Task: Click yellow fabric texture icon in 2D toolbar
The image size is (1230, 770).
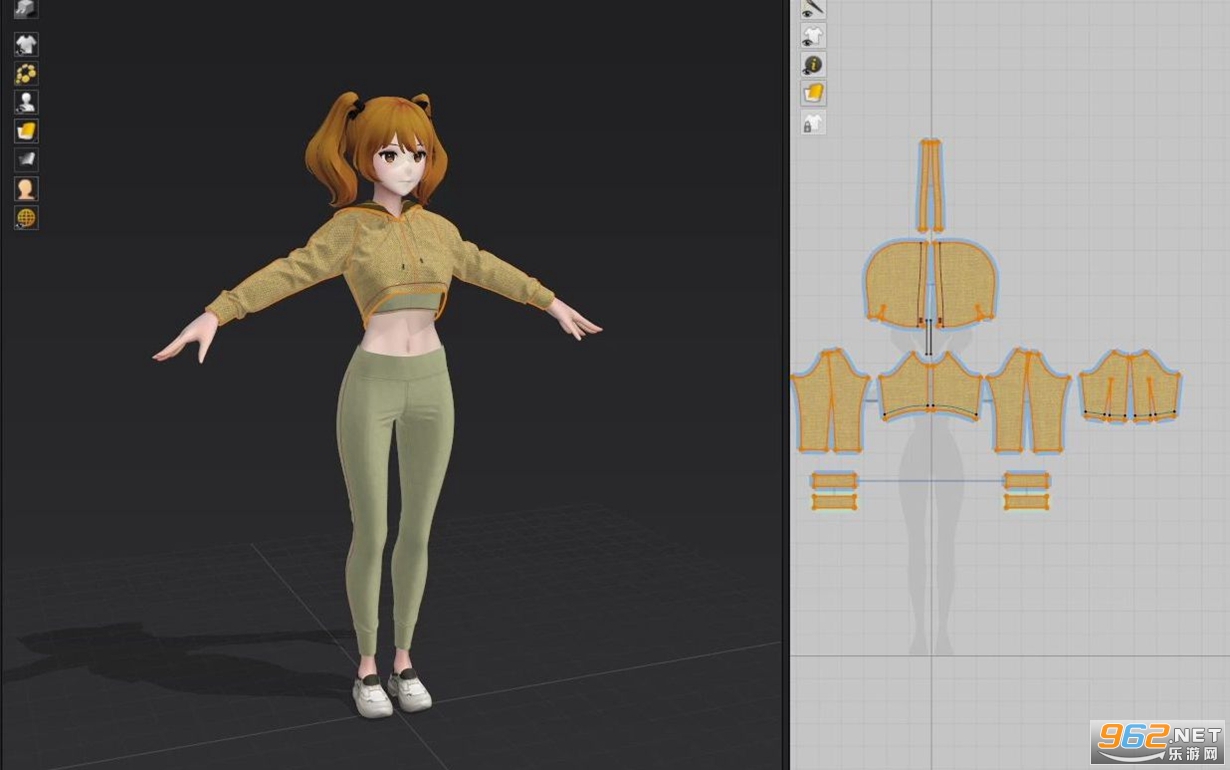Action: (x=813, y=94)
